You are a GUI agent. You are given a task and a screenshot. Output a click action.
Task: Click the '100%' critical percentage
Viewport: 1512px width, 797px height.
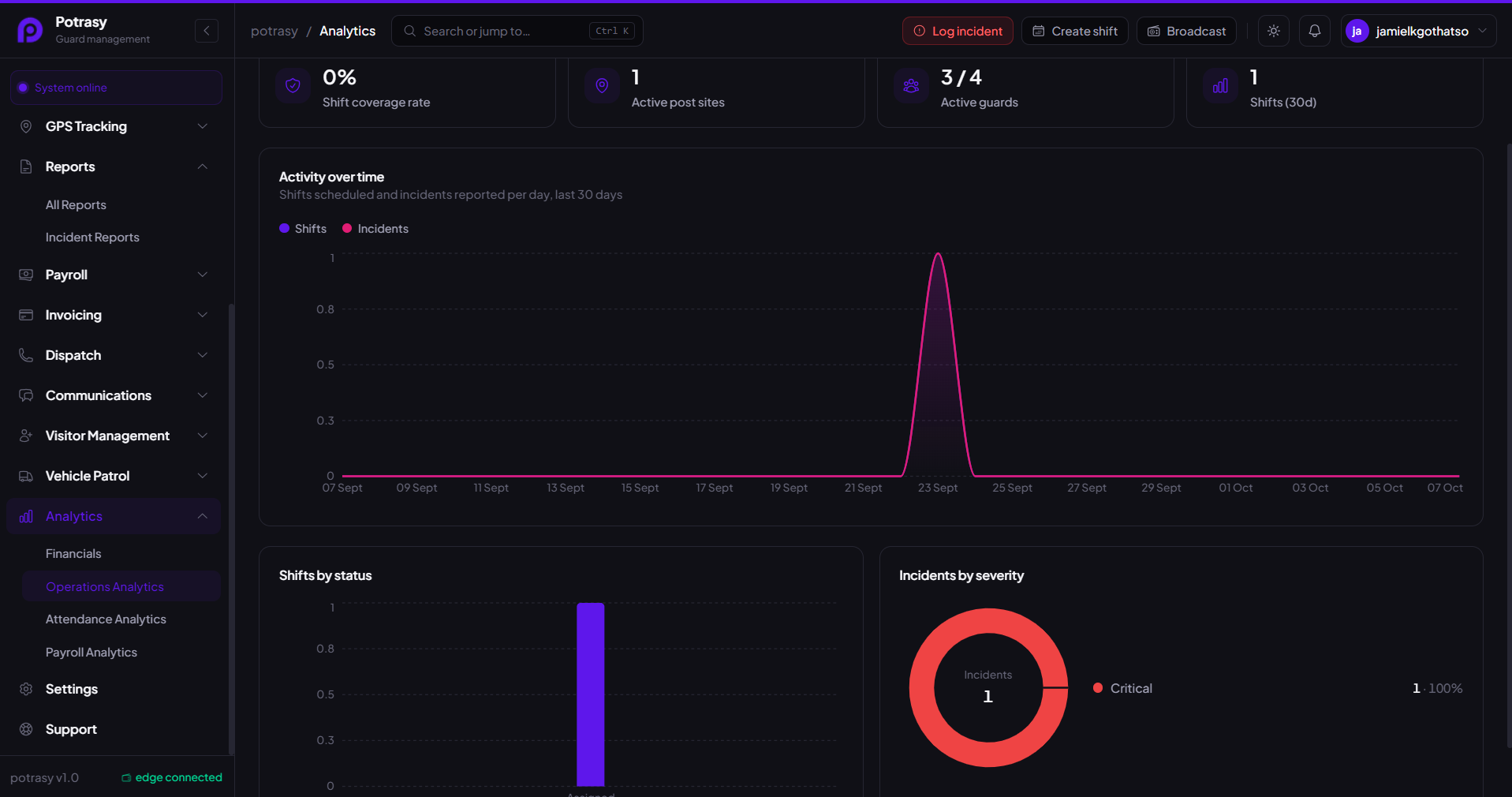tap(1446, 688)
